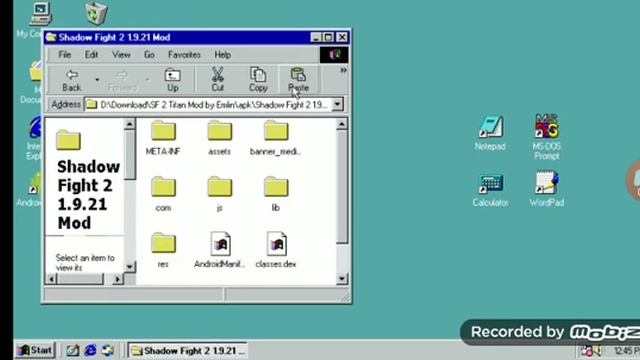Click the info pane horizontal scrollbar thumb
The width and height of the screenshot is (640, 360).
(x=80, y=279)
